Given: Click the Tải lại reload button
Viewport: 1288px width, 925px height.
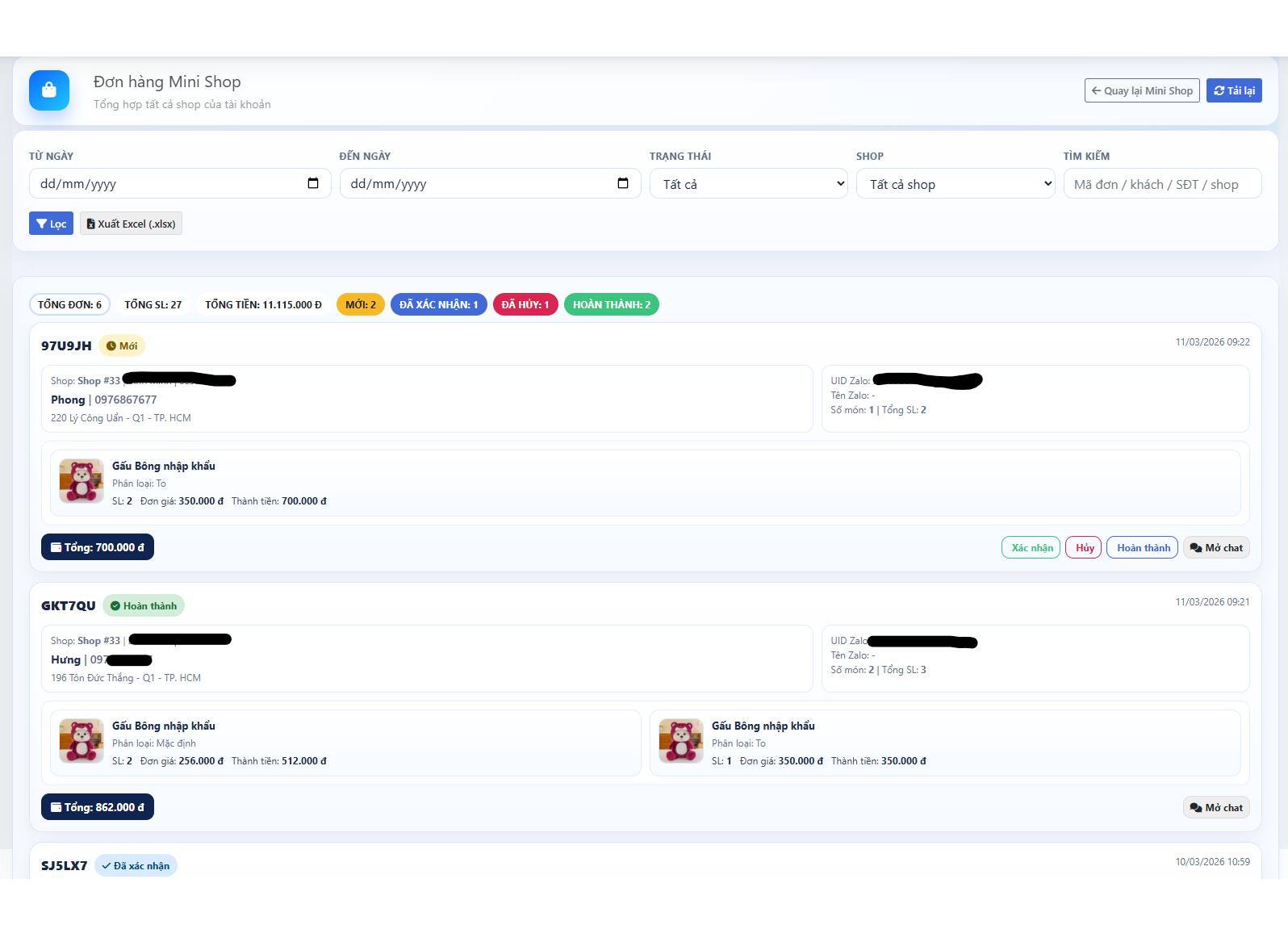Looking at the screenshot, I should click(x=1234, y=90).
